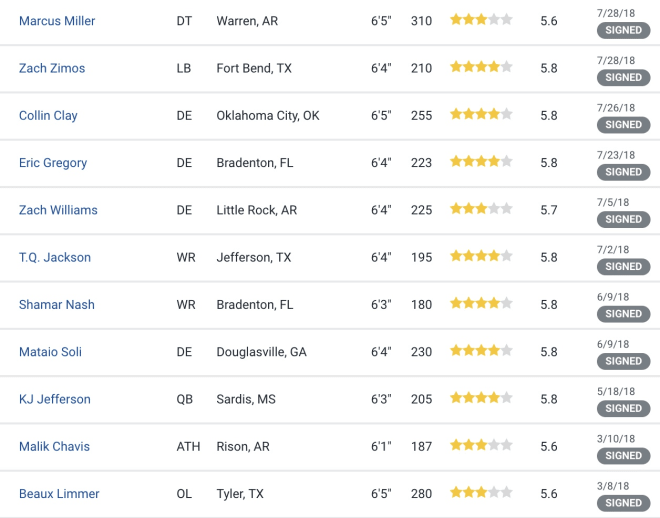Select Malik Chavis name link
Screen dimensions: 660x518
coord(54,446)
